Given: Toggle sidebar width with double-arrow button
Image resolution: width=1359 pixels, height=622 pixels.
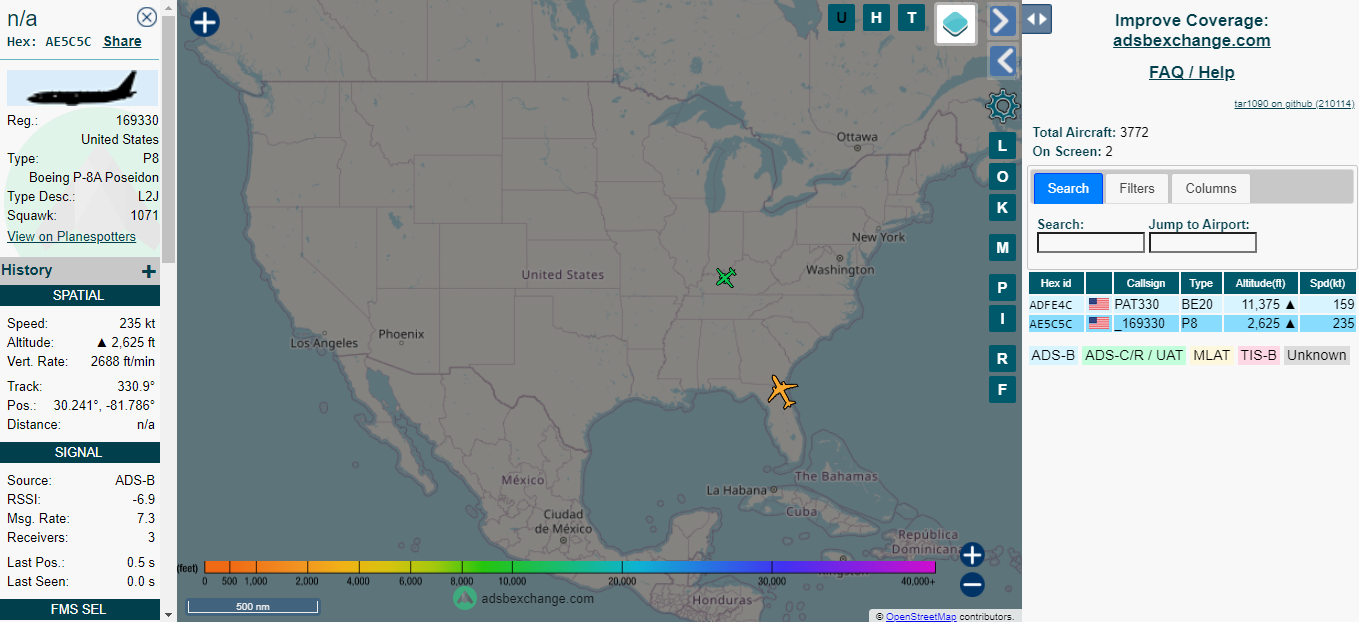Looking at the screenshot, I should point(1037,18).
